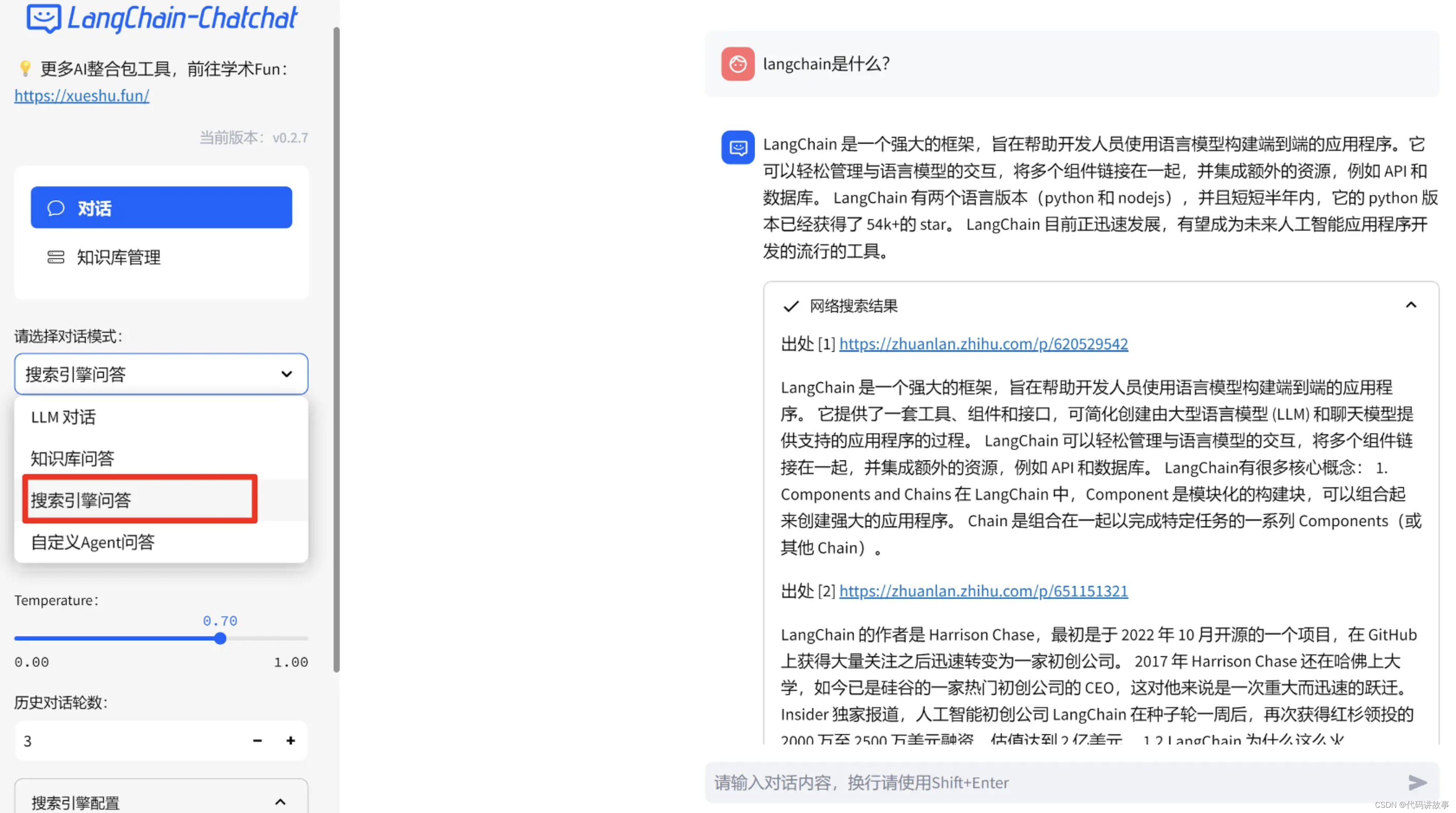Viewport: 1456px width, 813px height.
Task: Click the blue assistant avatar icon
Action: (x=737, y=147)
